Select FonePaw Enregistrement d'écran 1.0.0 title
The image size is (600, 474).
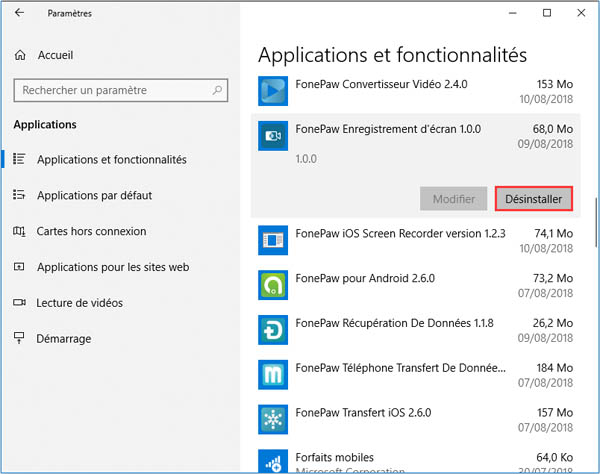[x=388, y=129]
